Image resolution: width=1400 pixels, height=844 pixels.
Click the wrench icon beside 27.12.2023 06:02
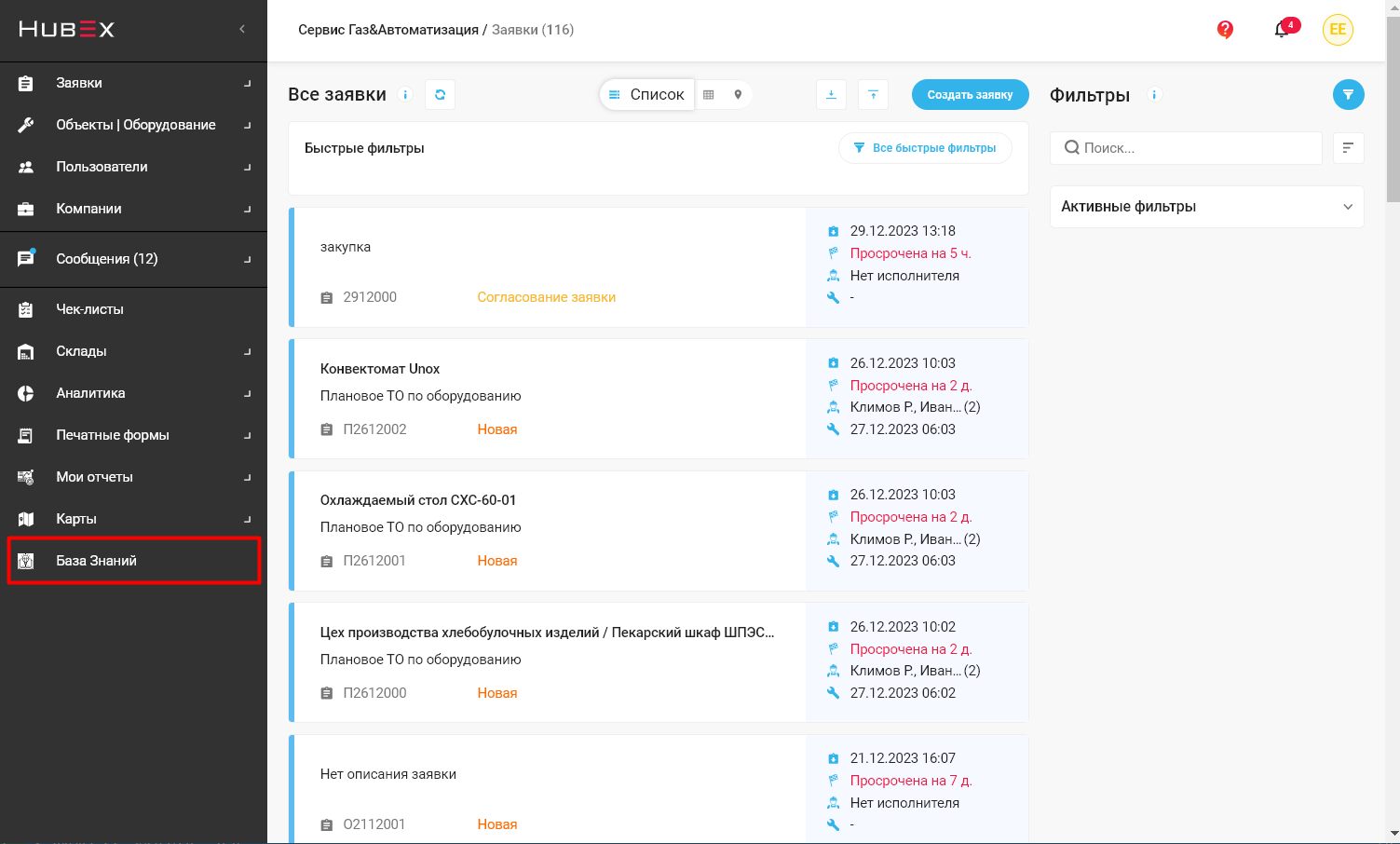(834, 693)
